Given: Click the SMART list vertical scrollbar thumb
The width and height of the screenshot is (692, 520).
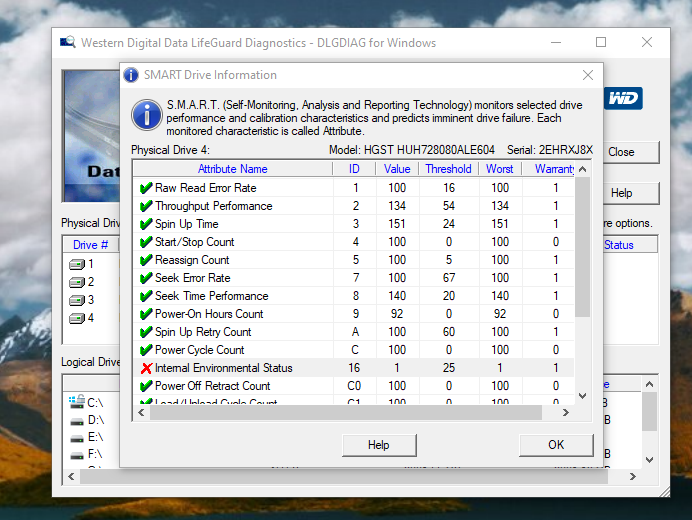Looking at the screenshot, I should [x=583, y=247].
